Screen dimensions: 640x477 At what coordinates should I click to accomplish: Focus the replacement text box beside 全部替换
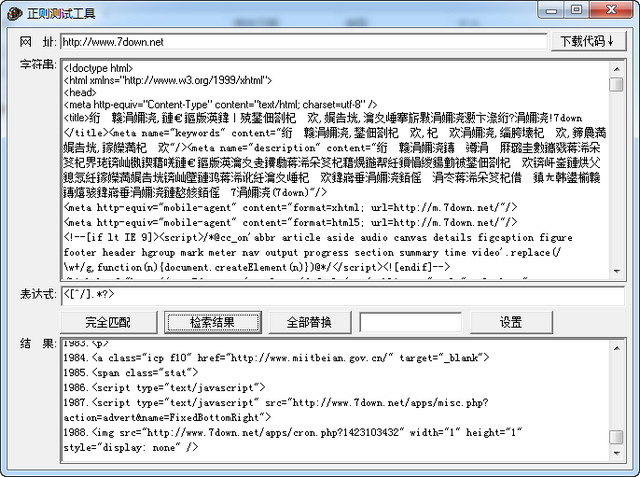(396, 322)
